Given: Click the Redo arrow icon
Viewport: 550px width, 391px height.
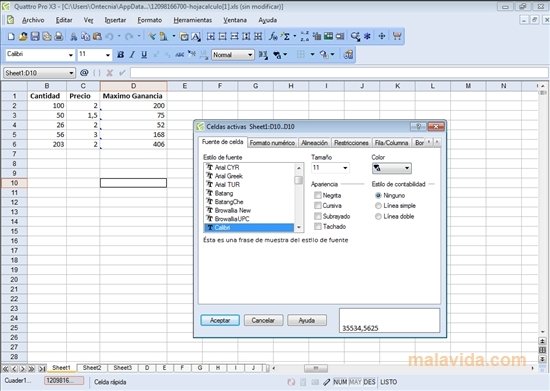Looking at the screenshot, I should point(129,36).
